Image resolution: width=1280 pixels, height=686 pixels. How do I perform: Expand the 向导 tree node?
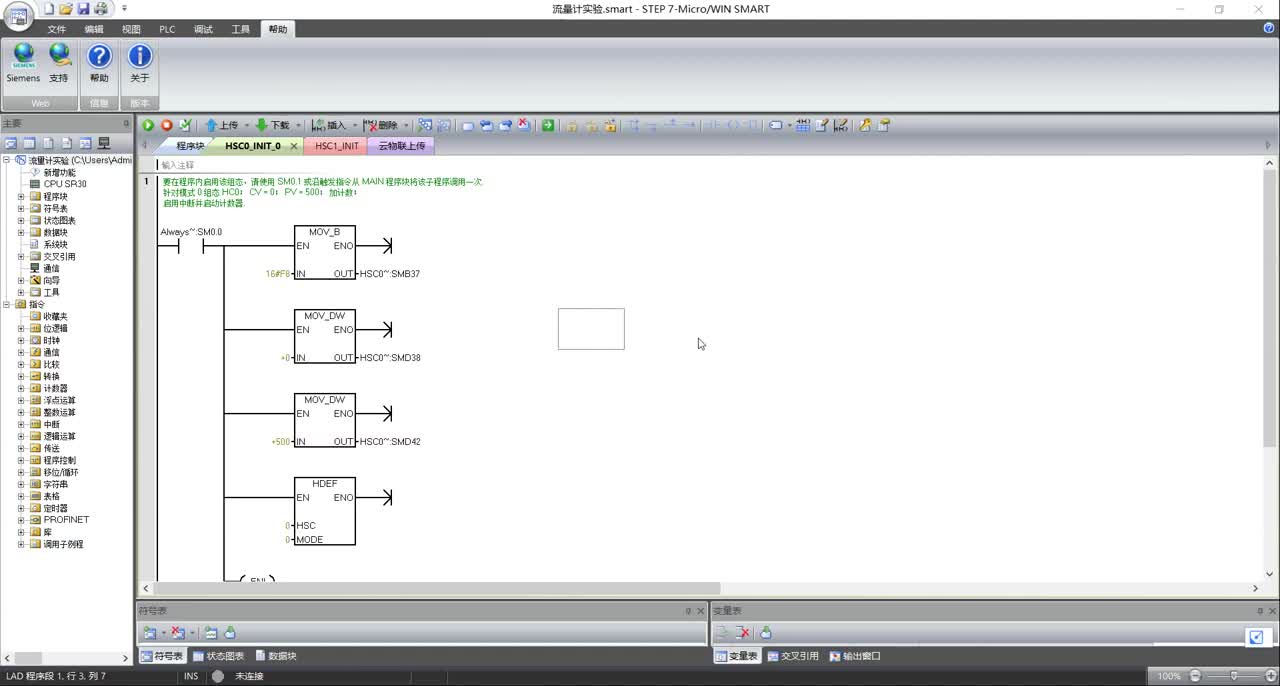click(x=21, y=281)
